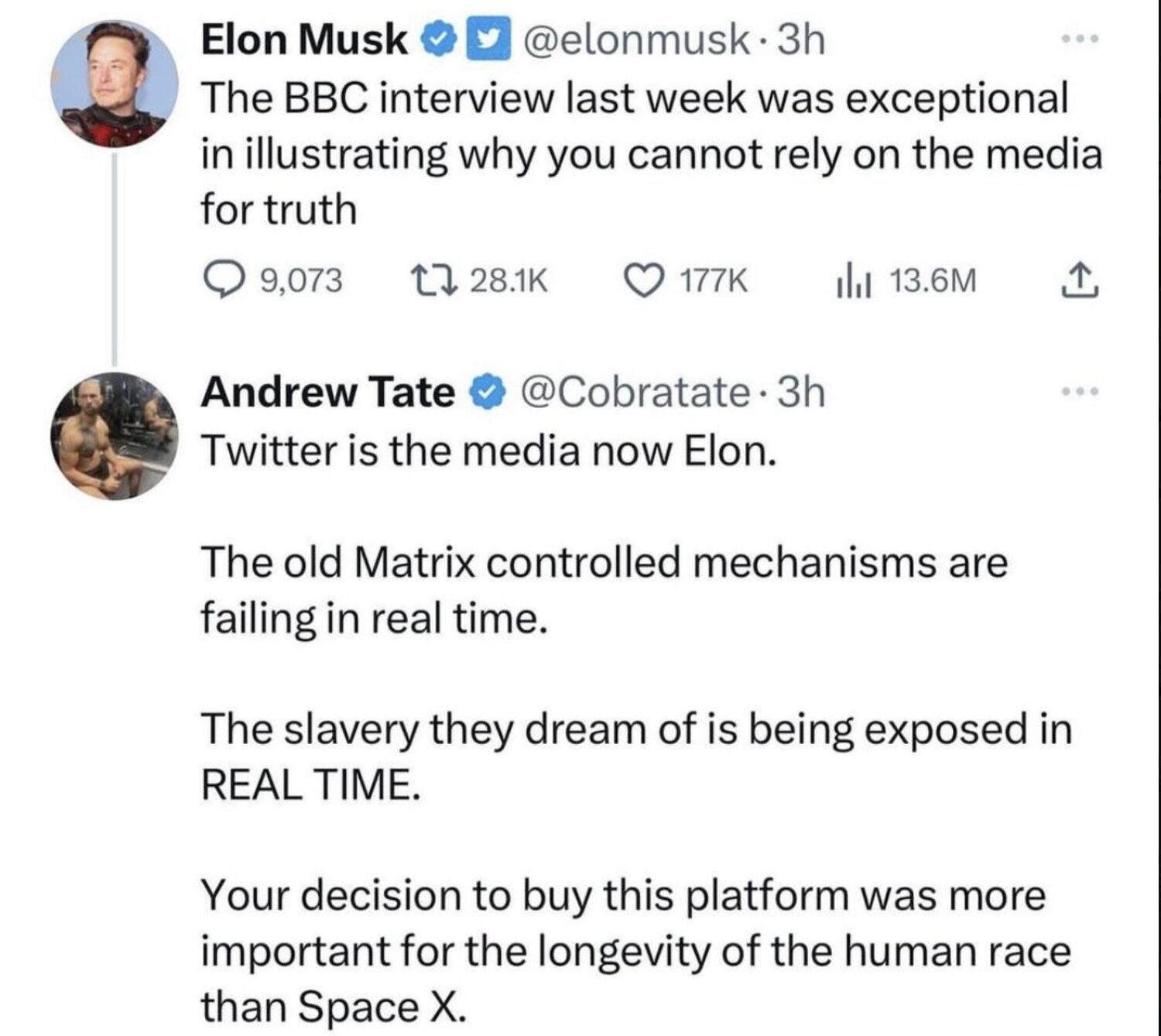Retweet the tweet with 28.1K retweets
Image resolution: width=1161 pixels, height=1036 pixels.
424,281
